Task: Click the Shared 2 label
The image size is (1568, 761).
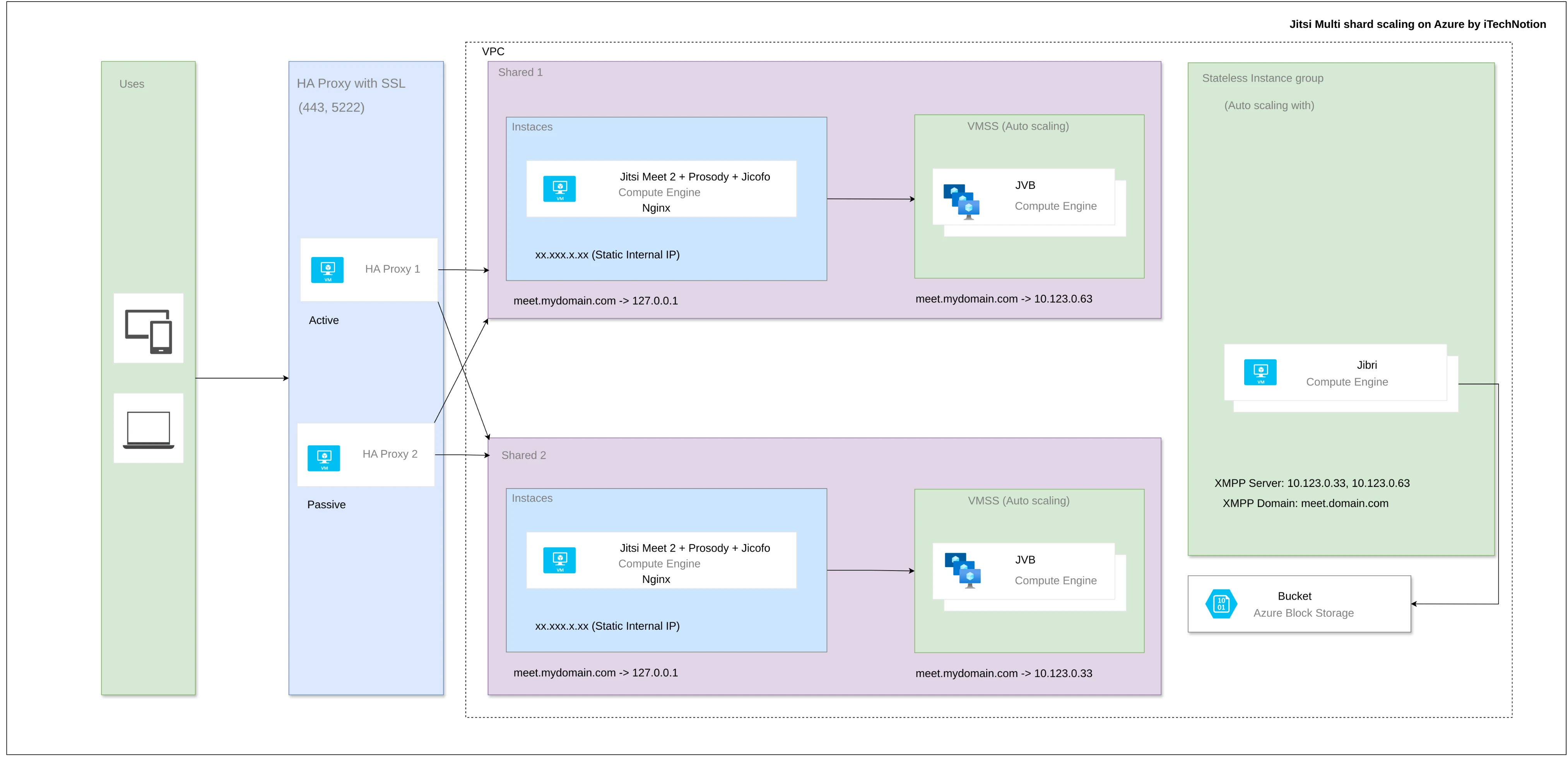Action: tap(523, 455)
